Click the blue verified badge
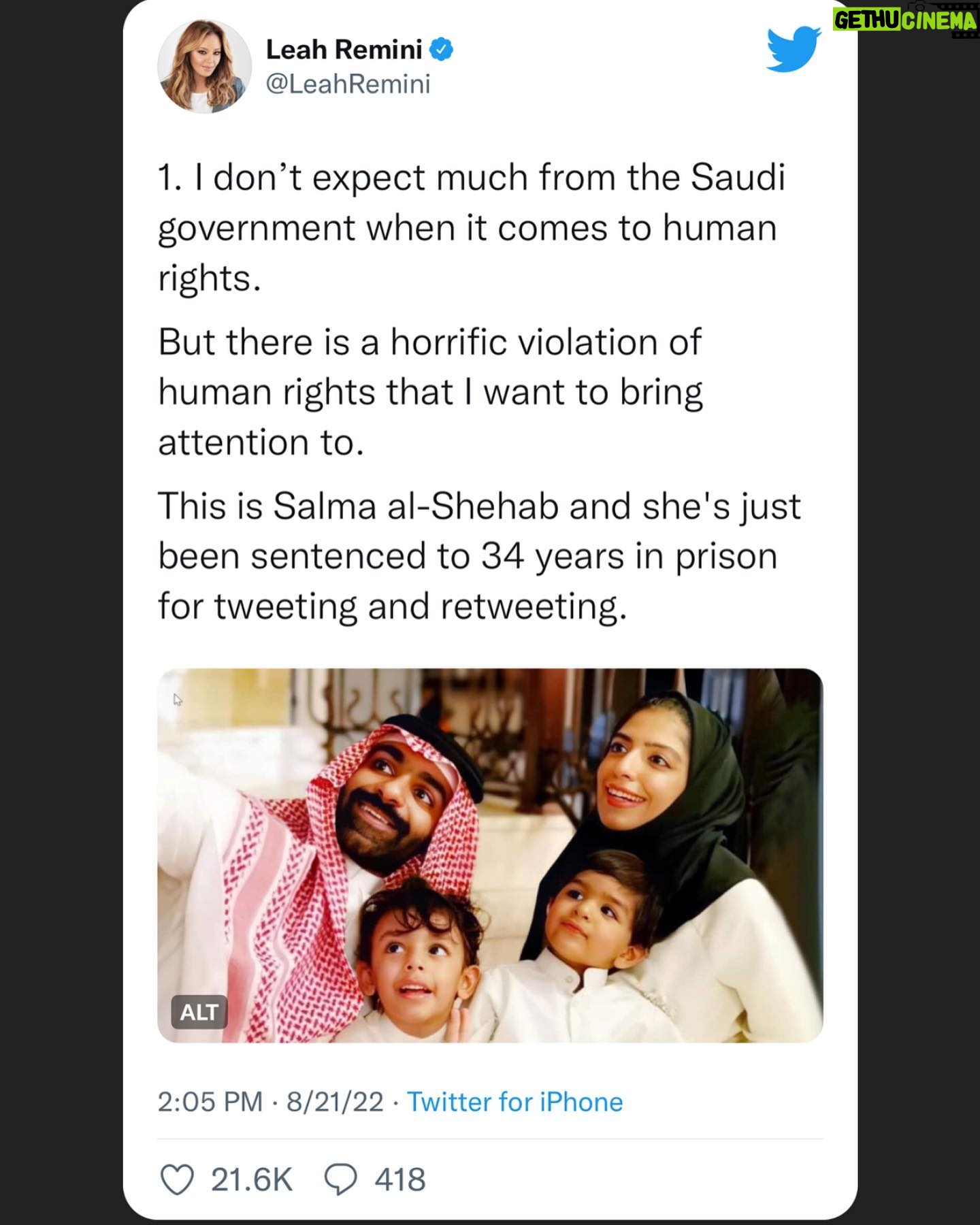 (x=442, y=50)
